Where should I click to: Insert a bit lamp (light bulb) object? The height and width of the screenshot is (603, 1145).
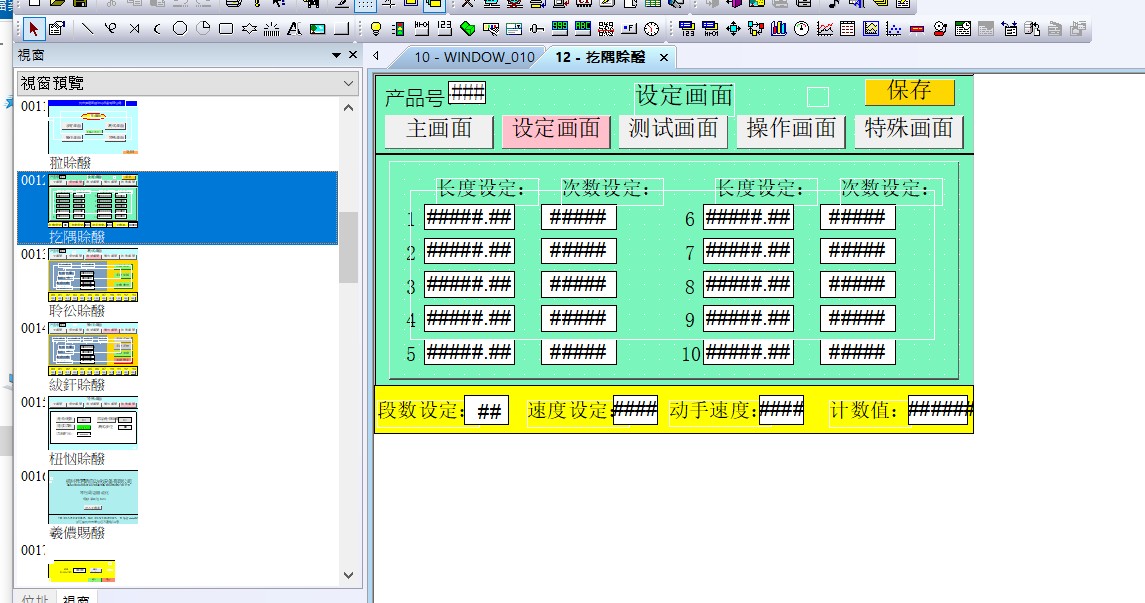(x=376, y=28)
